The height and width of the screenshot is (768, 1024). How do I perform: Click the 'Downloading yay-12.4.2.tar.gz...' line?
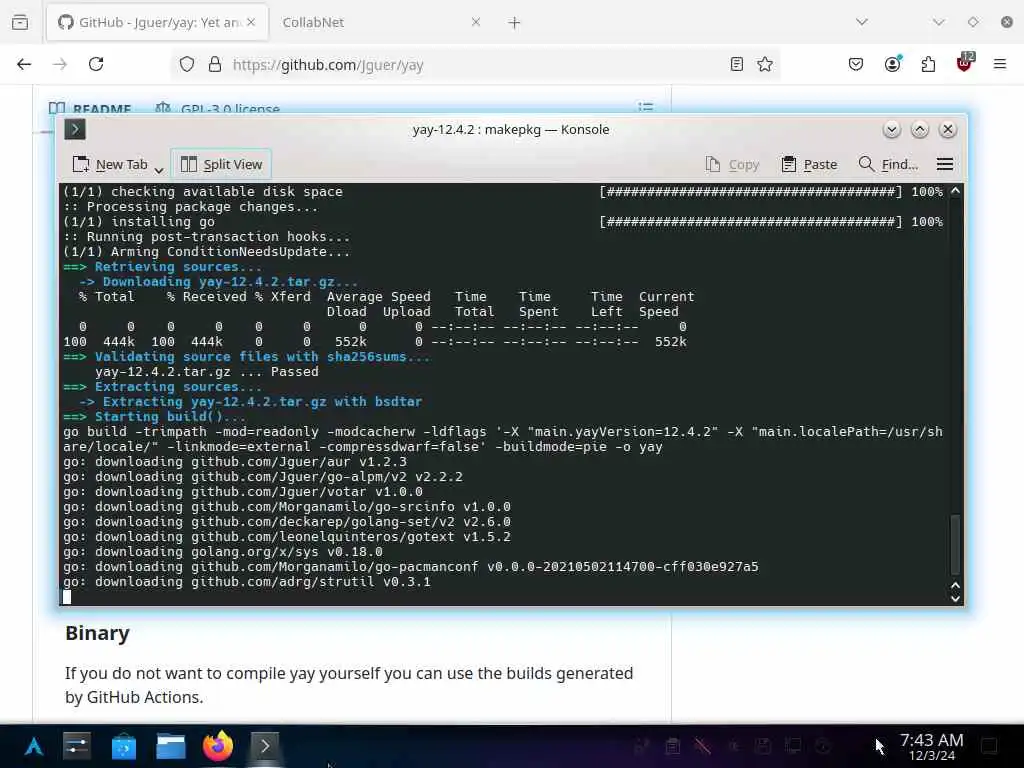[219, 281]
